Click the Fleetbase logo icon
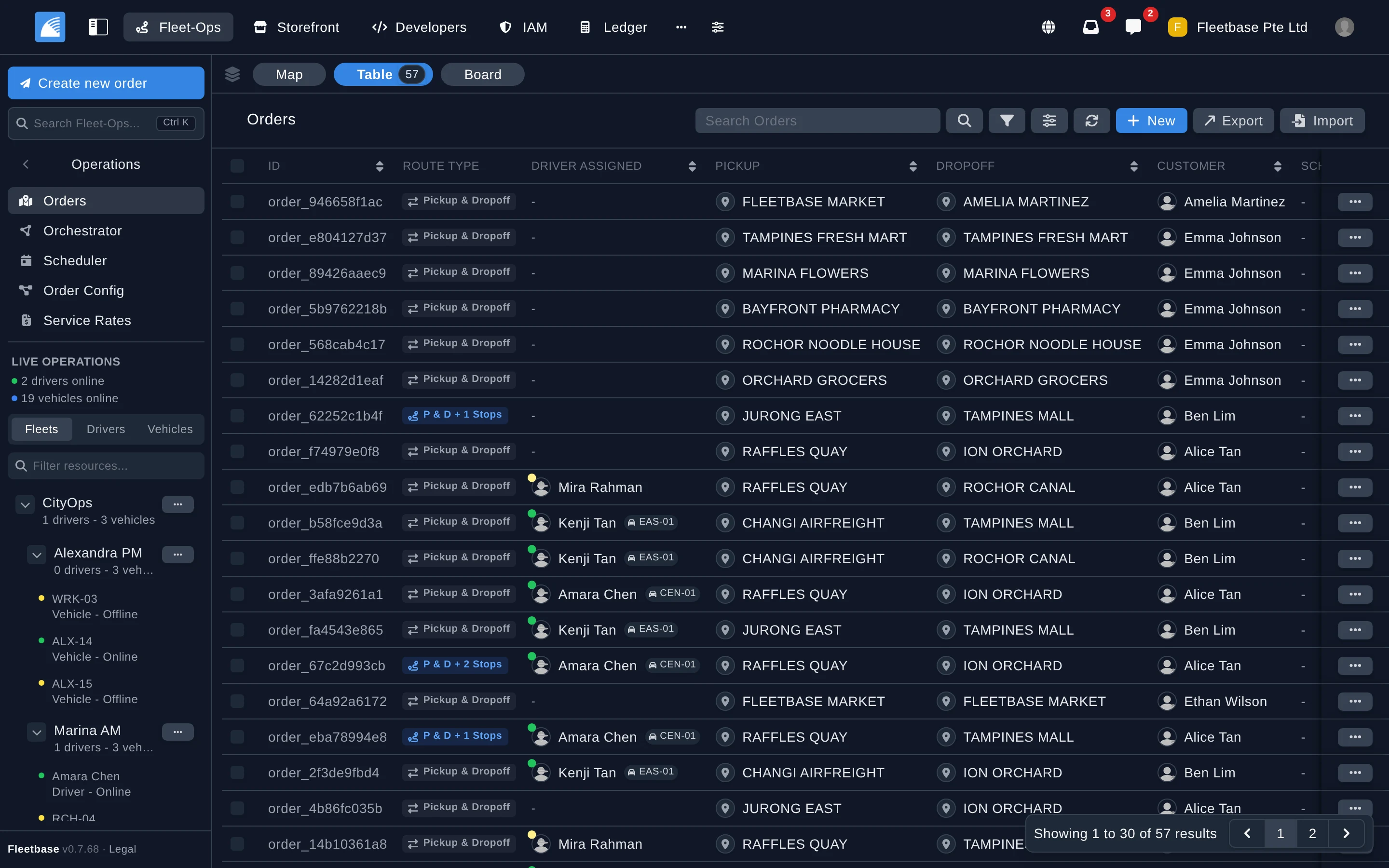Viewport: 1389px width, 868px height. pyautogui.click(x=50, y=27)
